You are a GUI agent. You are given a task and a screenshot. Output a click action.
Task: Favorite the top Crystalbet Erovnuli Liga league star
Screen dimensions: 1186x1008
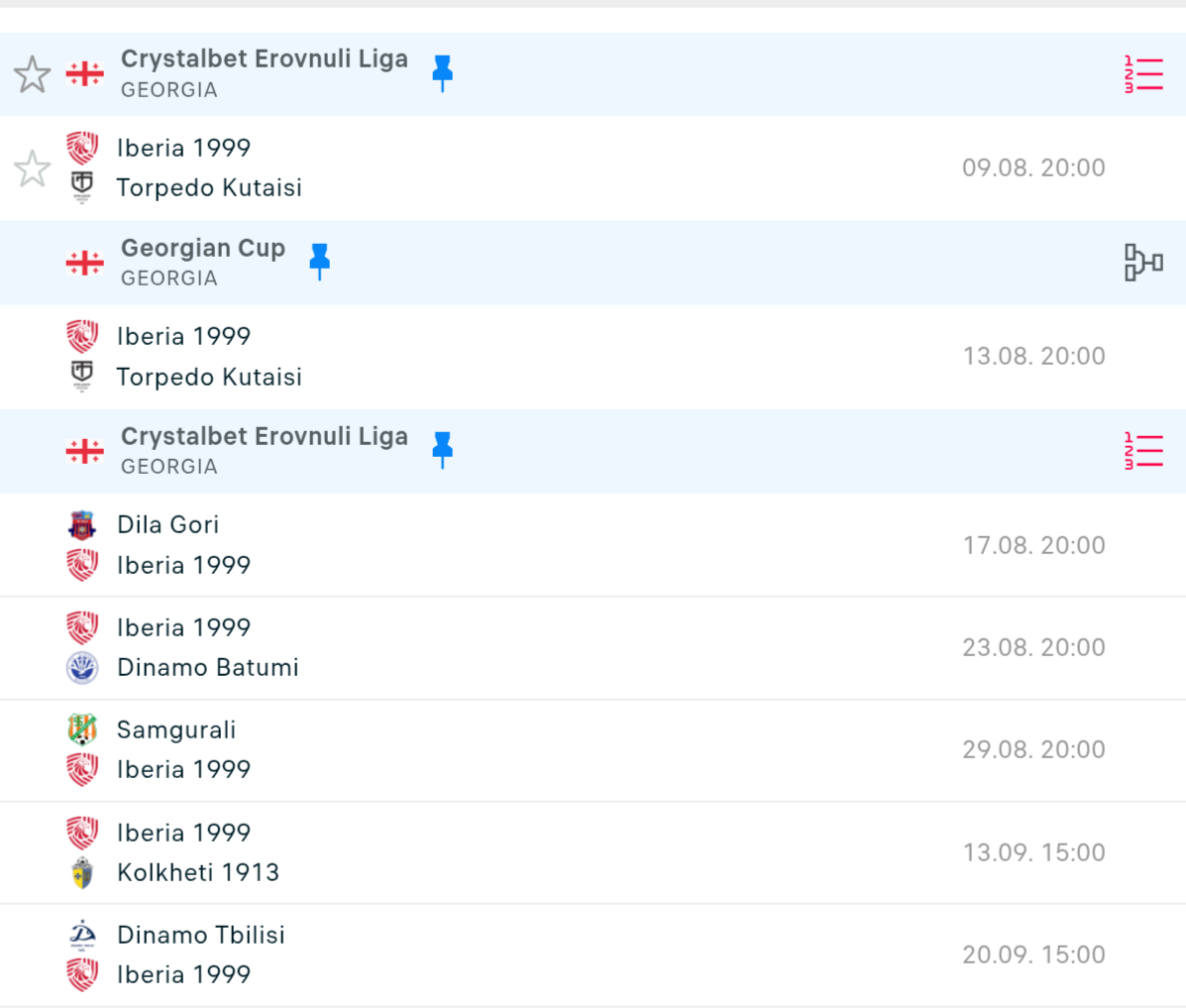(32, 74)
